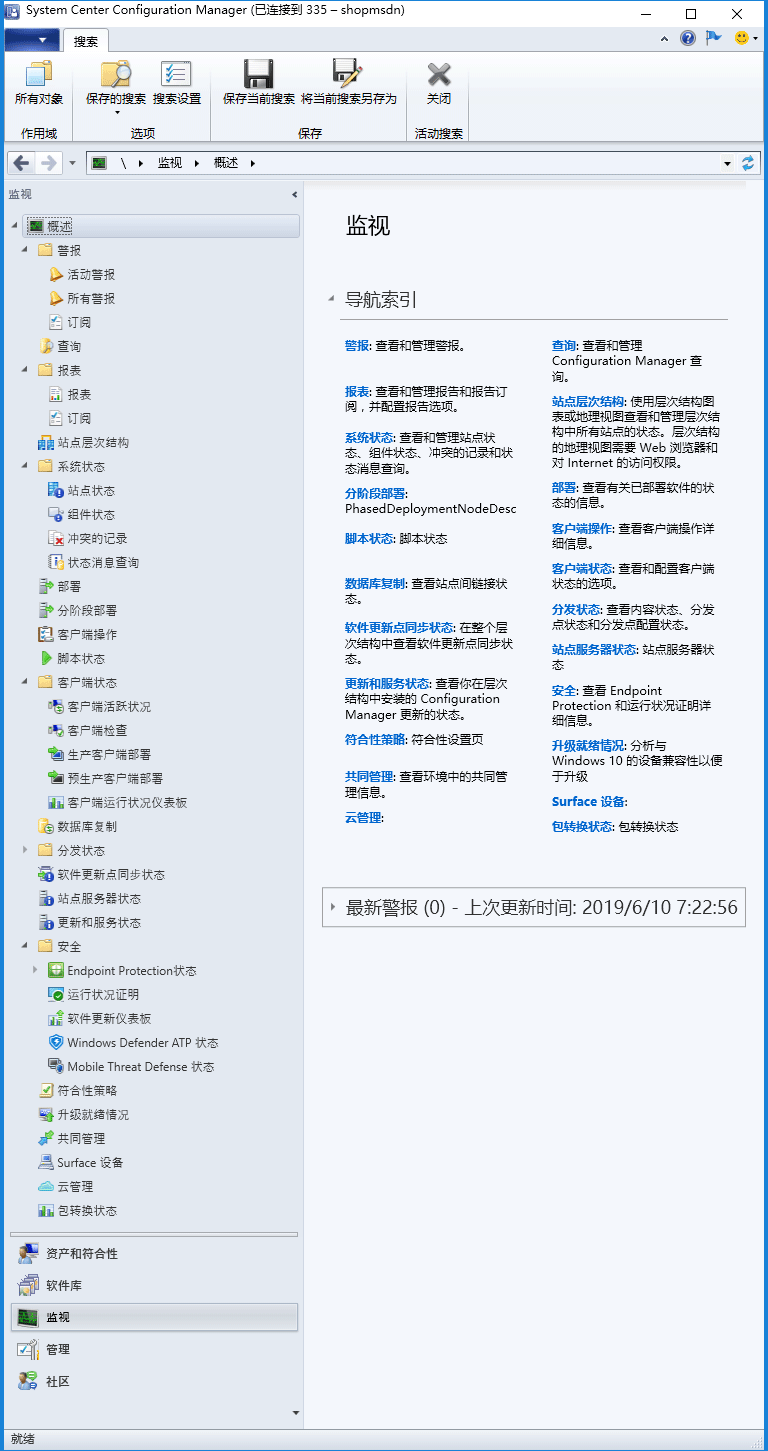Collapse the 警报 tree folder
Screen dimensions: 768x1451
tap(26, 251)
